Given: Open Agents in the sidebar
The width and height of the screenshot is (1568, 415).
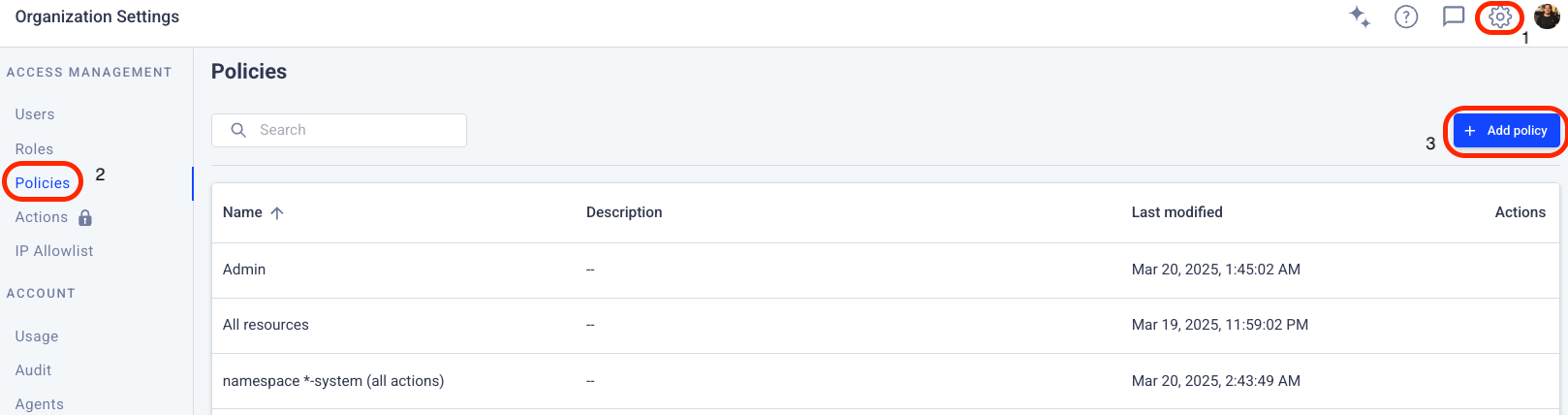Looking at the screenshot, I should coord(40,404).
